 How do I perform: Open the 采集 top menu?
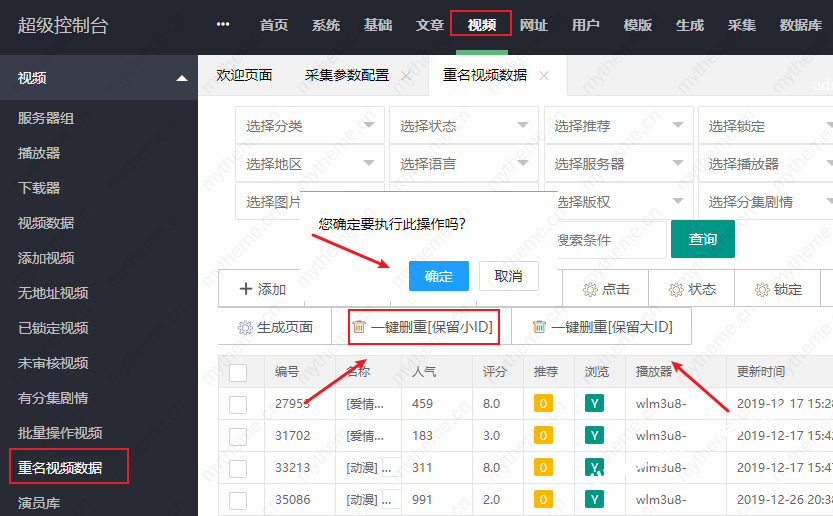(742, 25)
